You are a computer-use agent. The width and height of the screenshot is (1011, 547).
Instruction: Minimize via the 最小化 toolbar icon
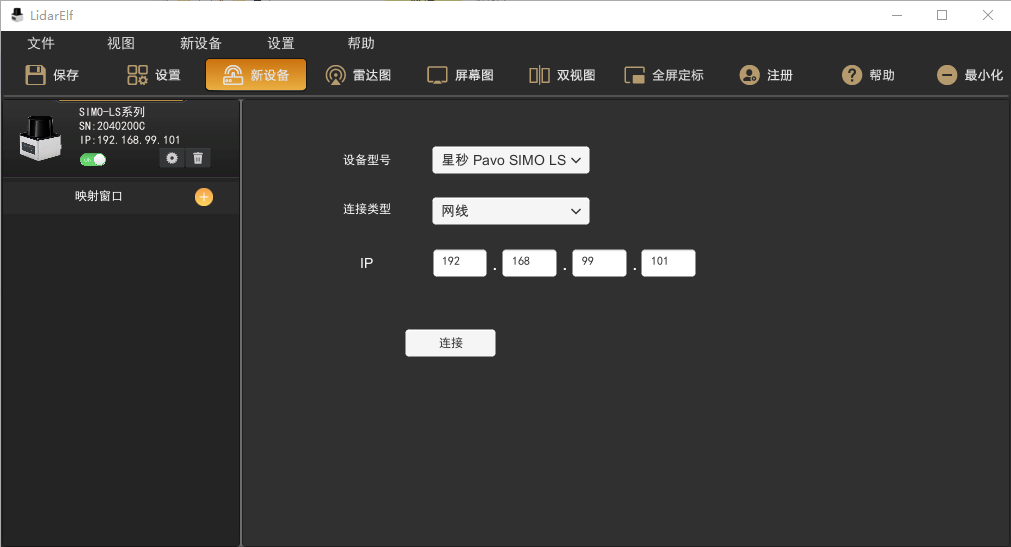[x=947, y=75]
